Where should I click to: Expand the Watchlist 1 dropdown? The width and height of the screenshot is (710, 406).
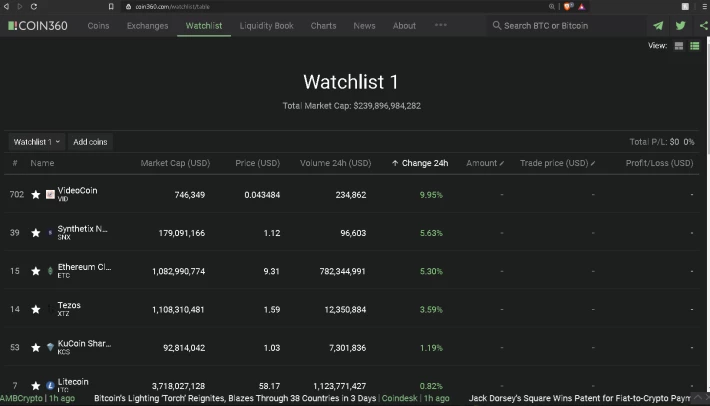pyautogui.click(x=37, y=142)
